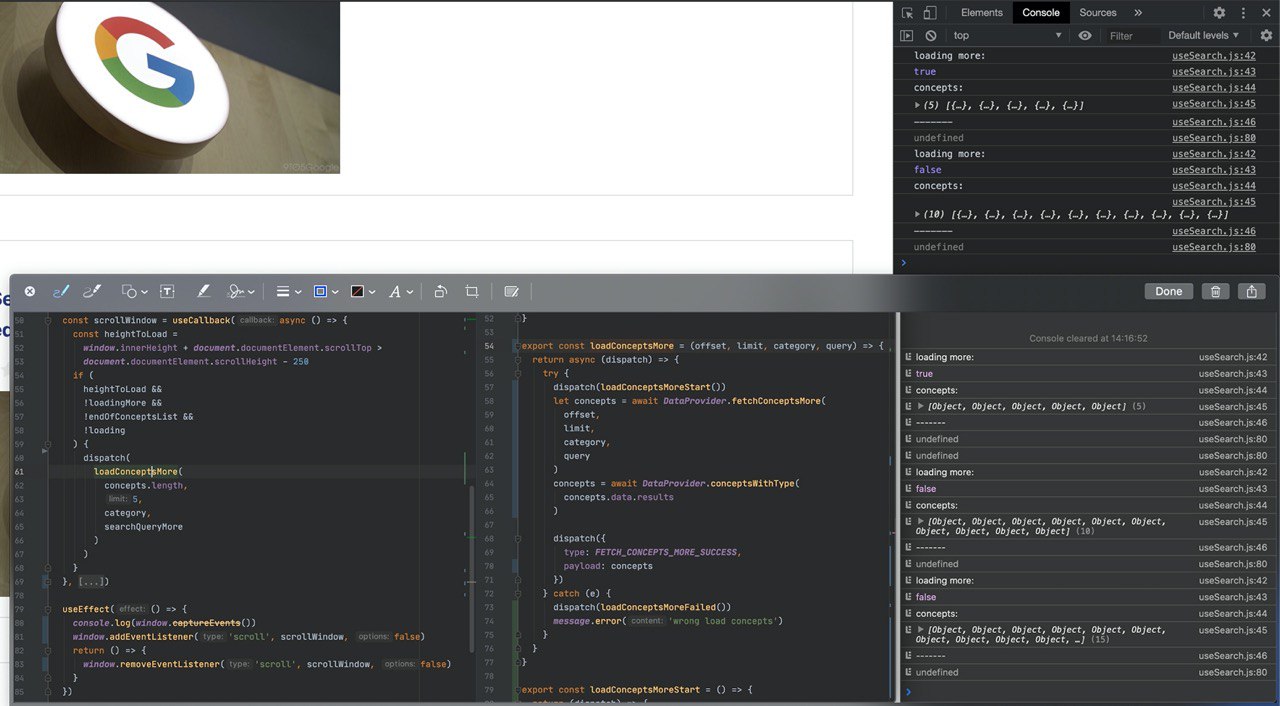1280x706 pixels.
Task: Open the text style font menu
Action: pyautogui.click(x=400, y=291)
